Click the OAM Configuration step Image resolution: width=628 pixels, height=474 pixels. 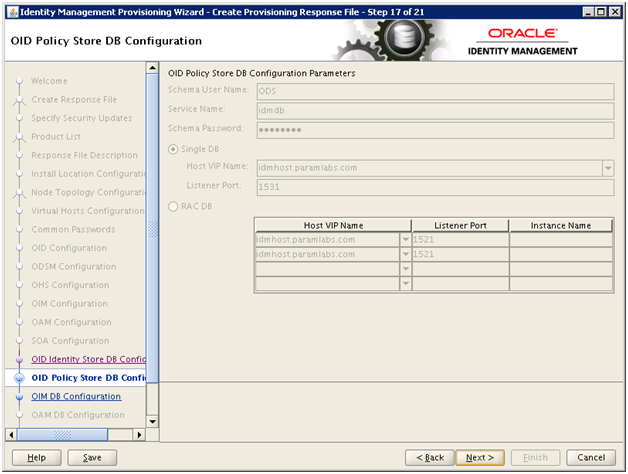pyautogui.click(x=71, y=322)
